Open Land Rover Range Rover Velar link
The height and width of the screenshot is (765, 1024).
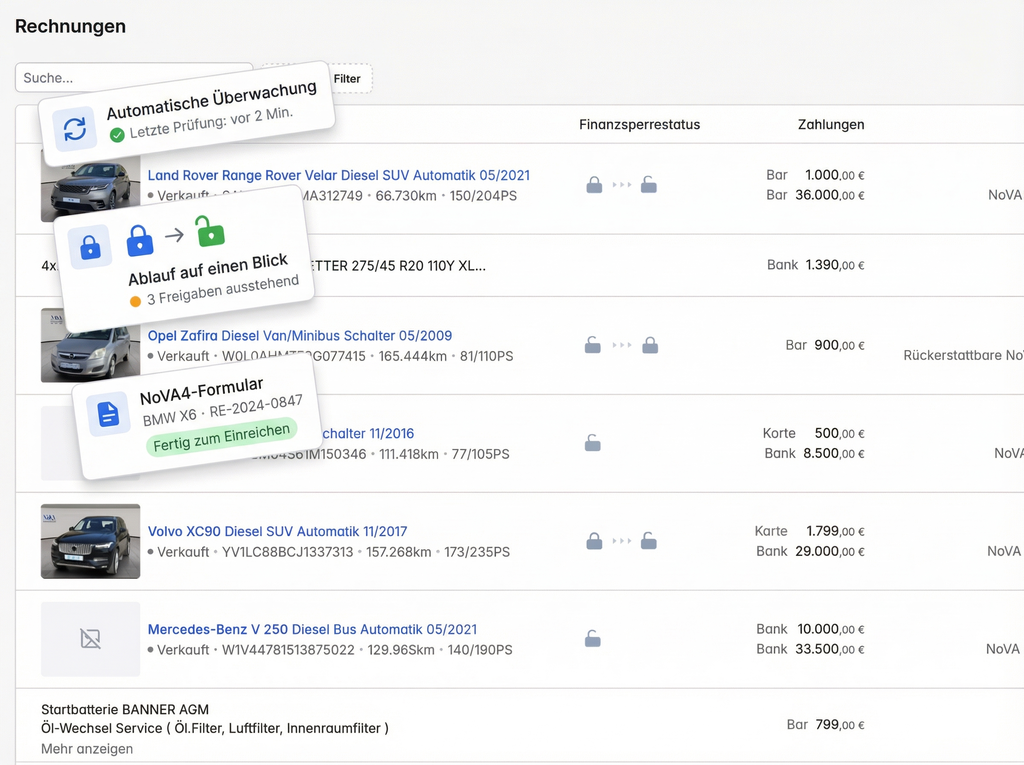339,175
